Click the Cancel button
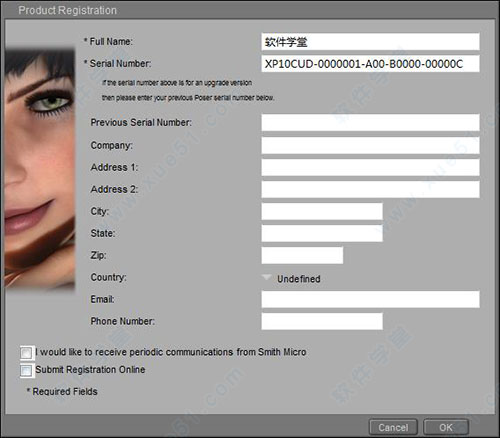Viewport: 500px width, 438px height. 393,427
